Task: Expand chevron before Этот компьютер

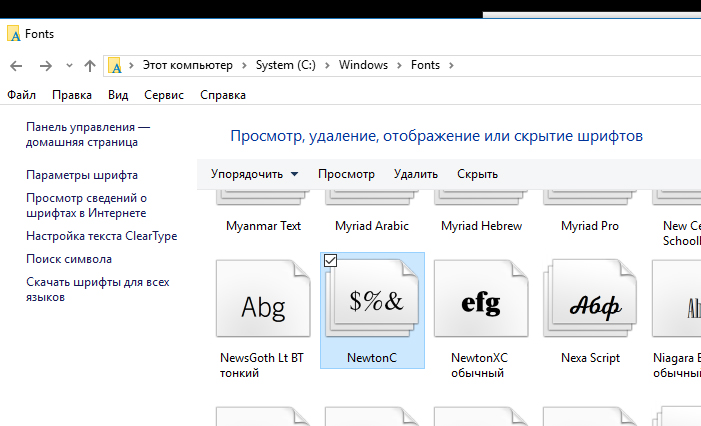Action: coord(131,65)
